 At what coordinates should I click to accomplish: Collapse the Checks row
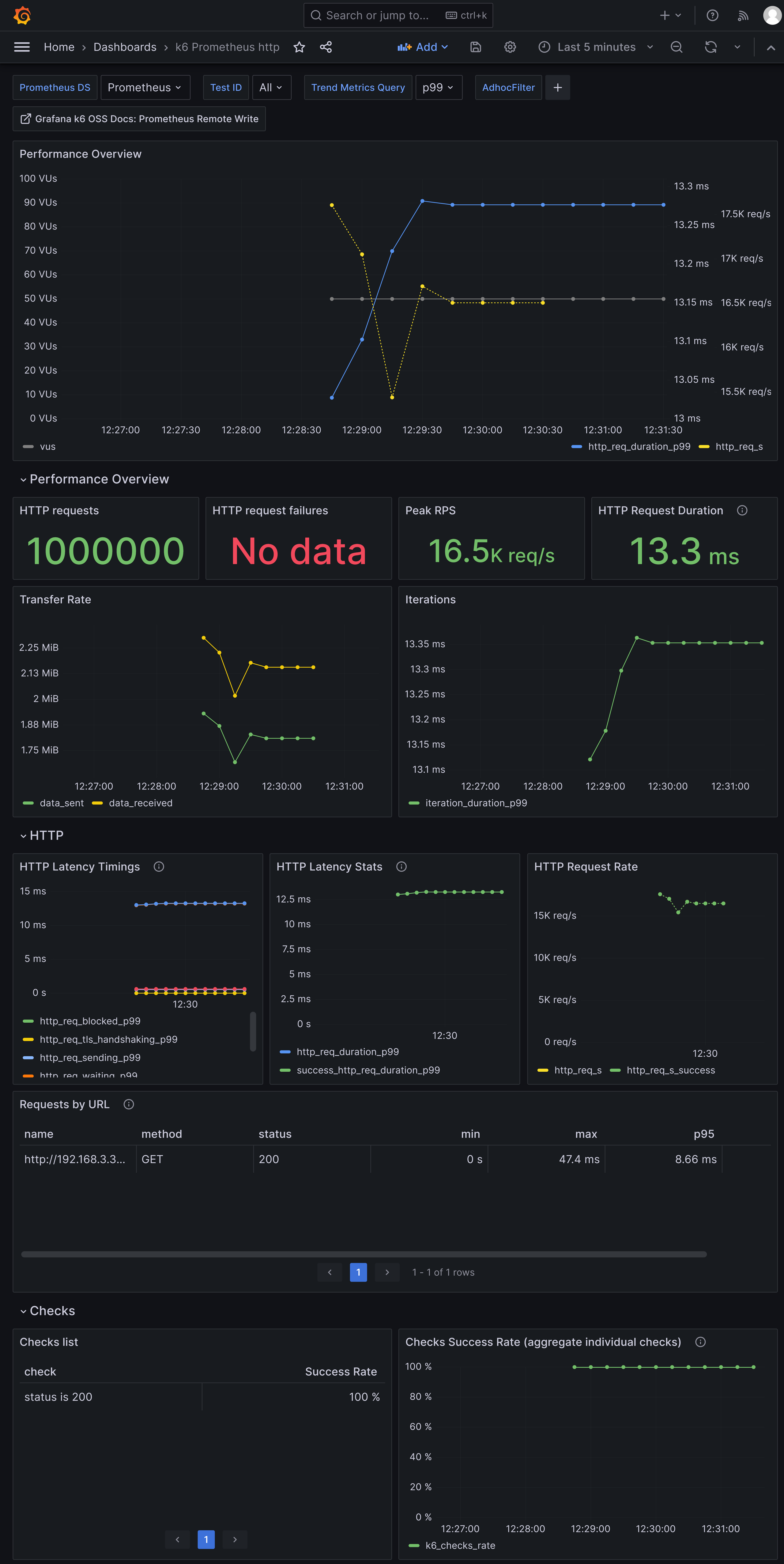pos(47,1311)
